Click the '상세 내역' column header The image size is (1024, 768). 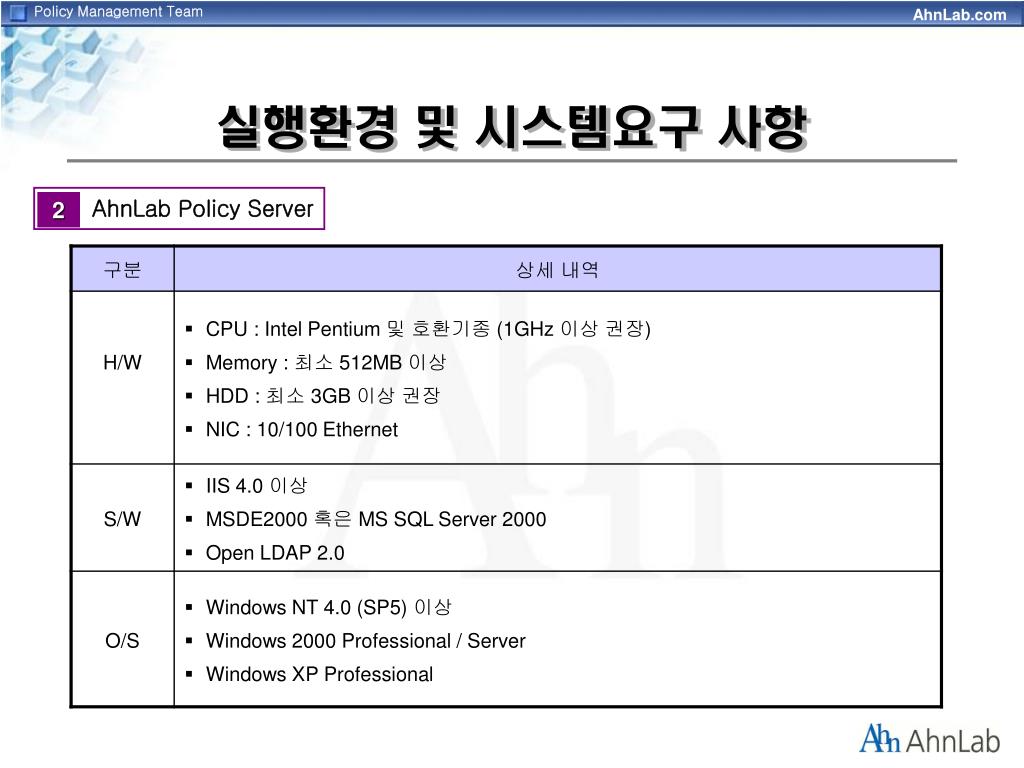[x=557, y=270]
